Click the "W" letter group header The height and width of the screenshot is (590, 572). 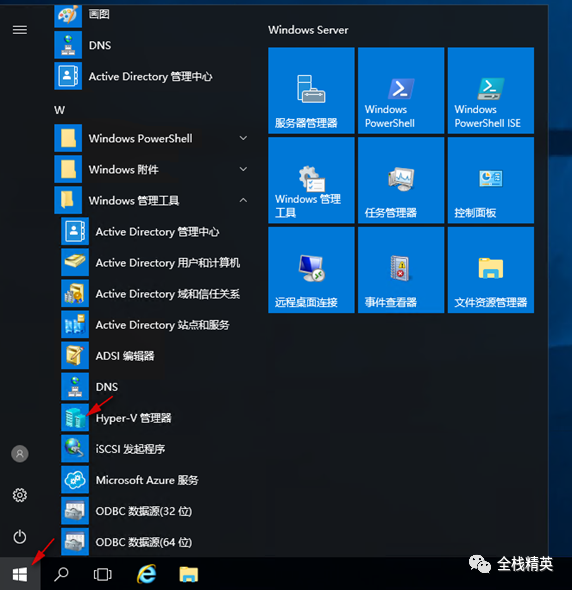[59, 110]
